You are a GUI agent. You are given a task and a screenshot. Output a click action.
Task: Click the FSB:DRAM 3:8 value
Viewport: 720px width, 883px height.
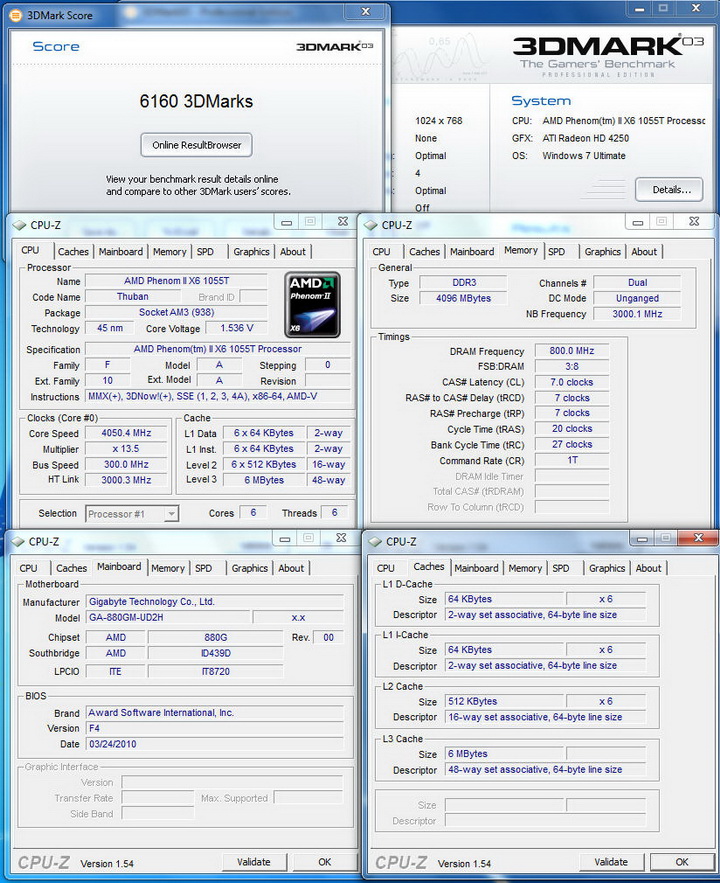pos(572,367)
